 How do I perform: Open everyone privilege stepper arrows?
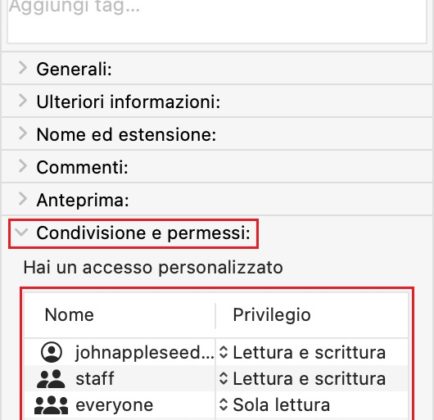coord(223,405)
